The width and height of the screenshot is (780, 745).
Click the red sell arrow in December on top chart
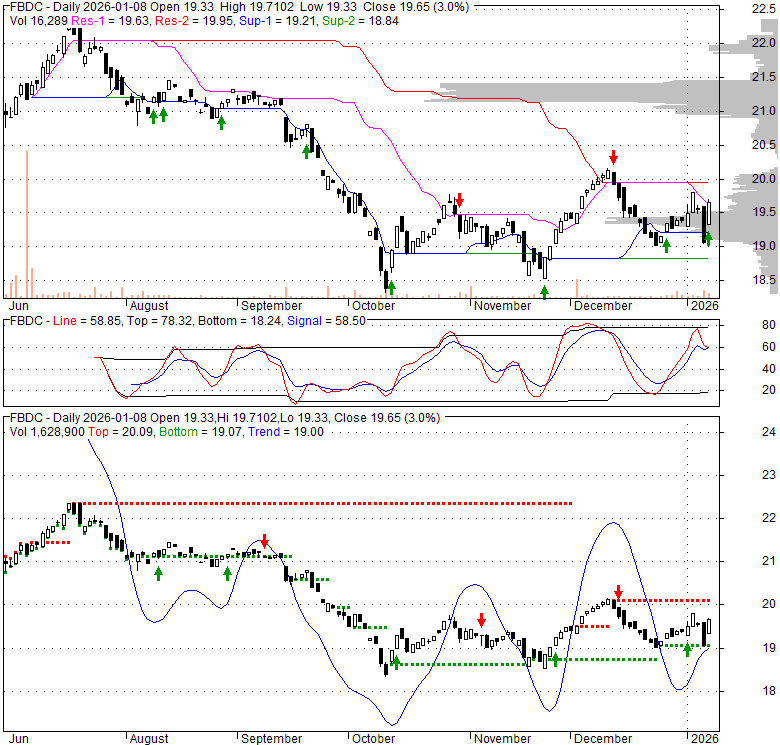[613, 157]
